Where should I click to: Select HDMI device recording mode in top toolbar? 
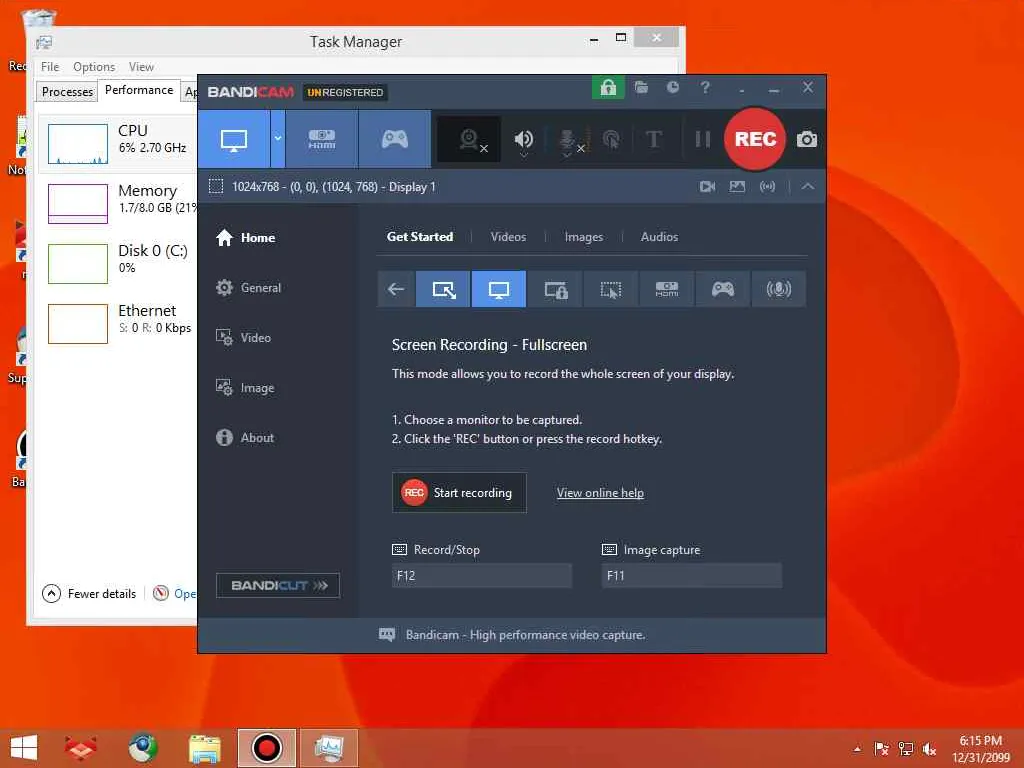pyautogui.click(x=322, y=139)
